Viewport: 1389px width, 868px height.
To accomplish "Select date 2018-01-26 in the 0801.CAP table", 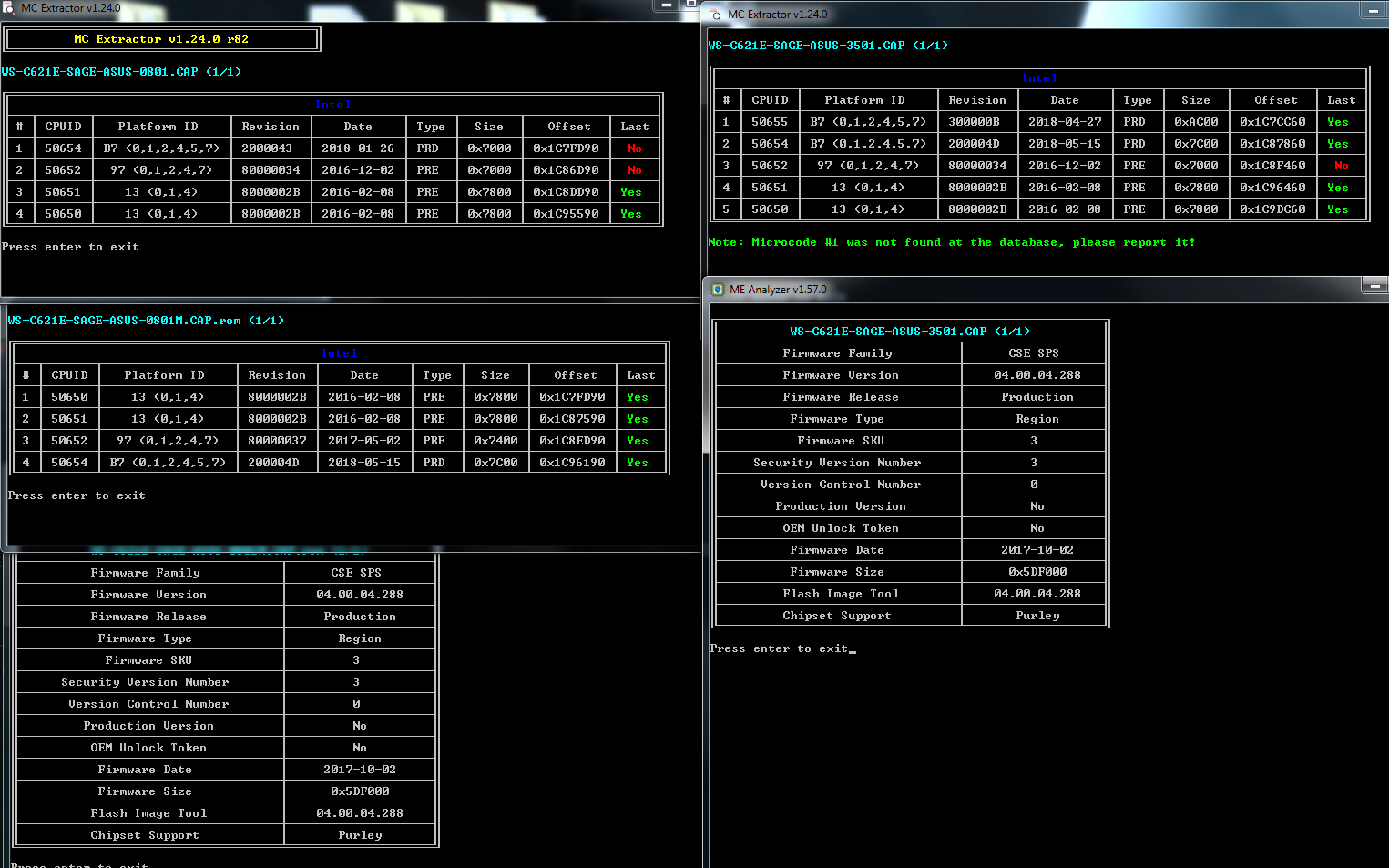I will pos(358,148).
